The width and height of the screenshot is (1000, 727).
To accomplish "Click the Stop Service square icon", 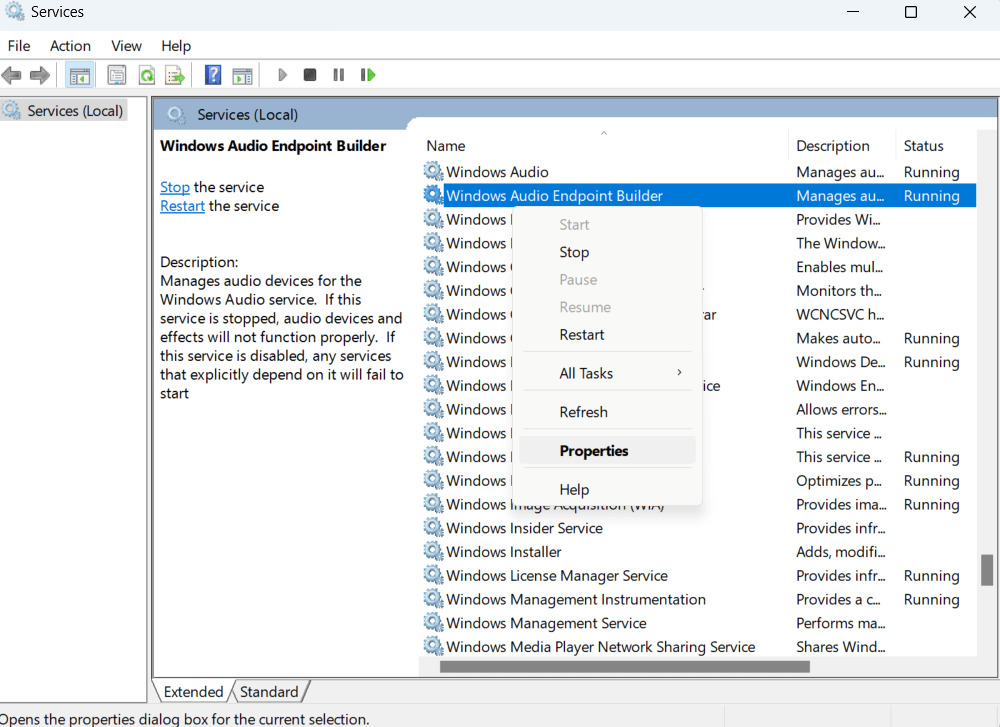I will (310, 75).
